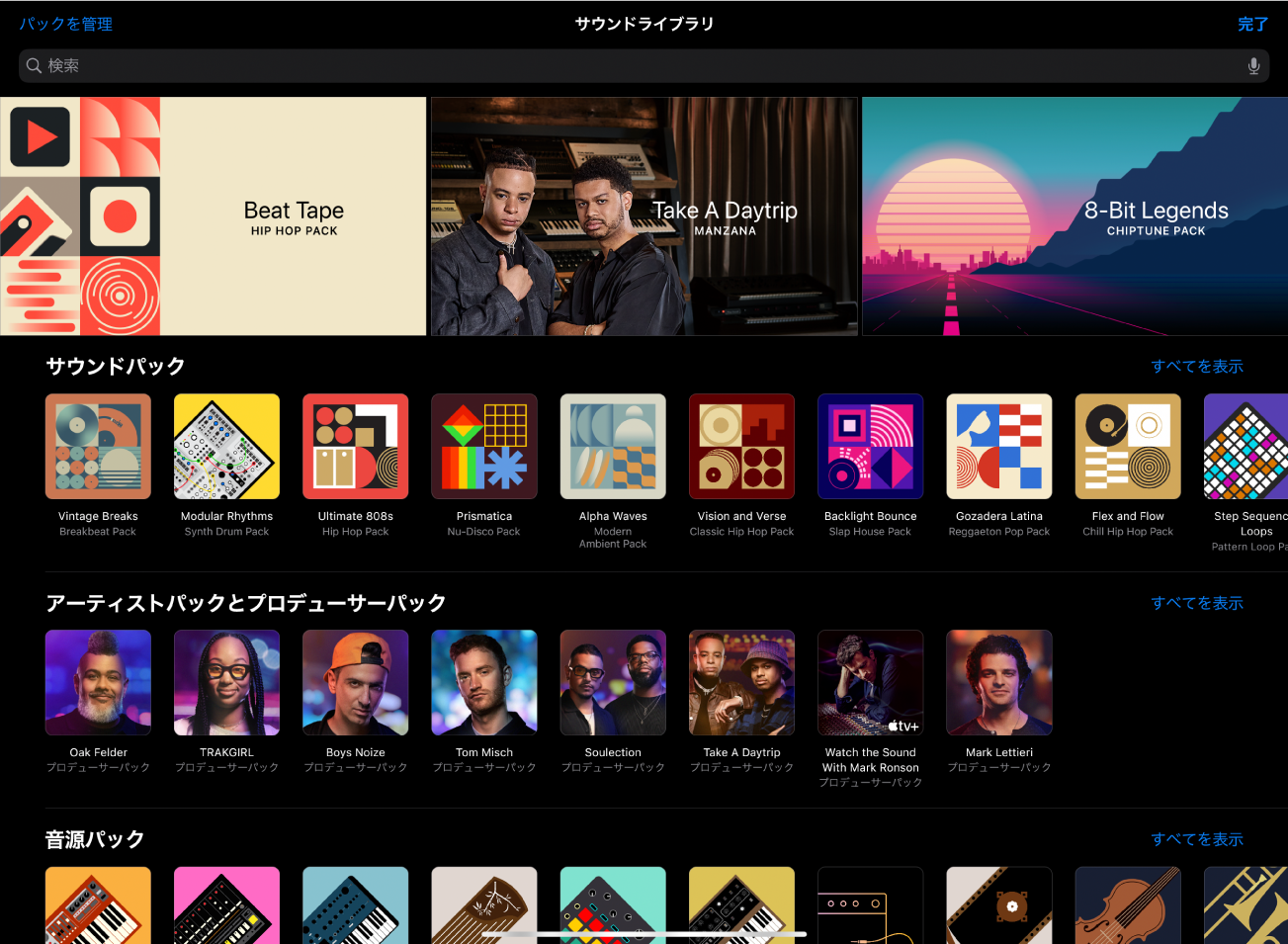Open the Step Sequencer Loops pack icon

click(1245, 446)
